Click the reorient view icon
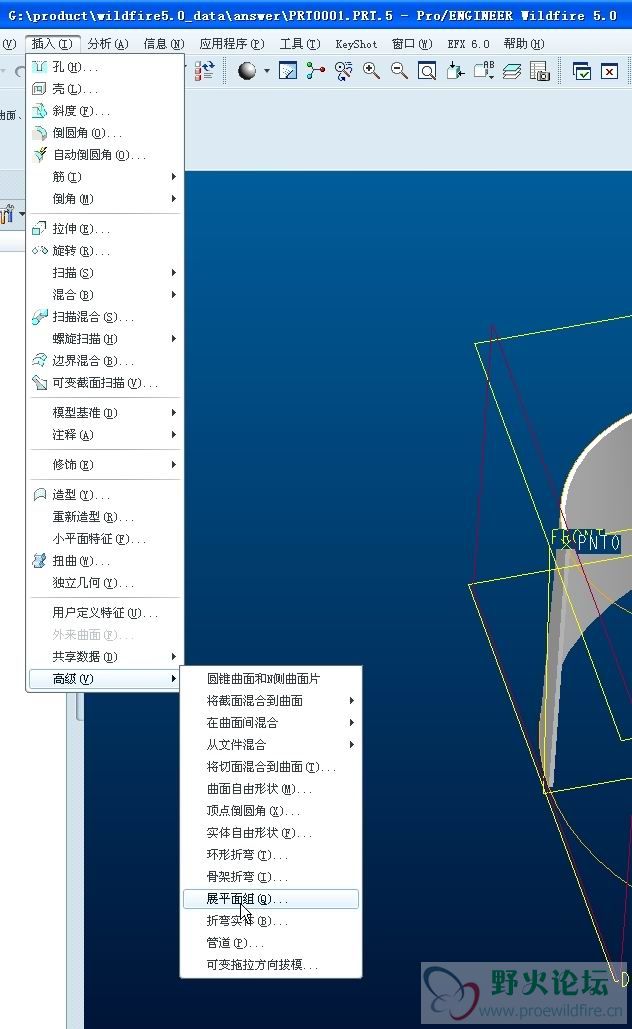Viewport: 632px width, 1029px height. 455,70
